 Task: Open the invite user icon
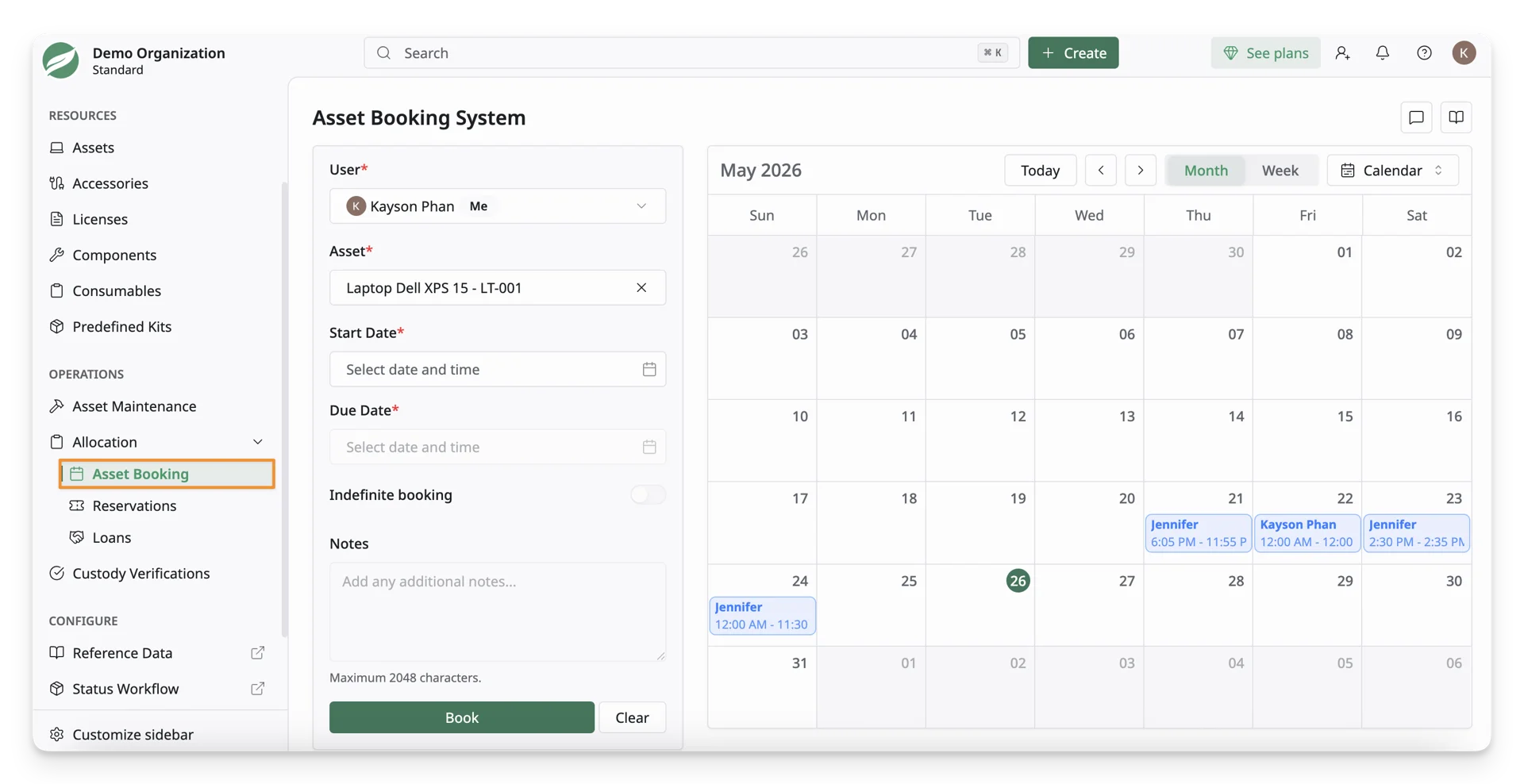pos(1342,52)
